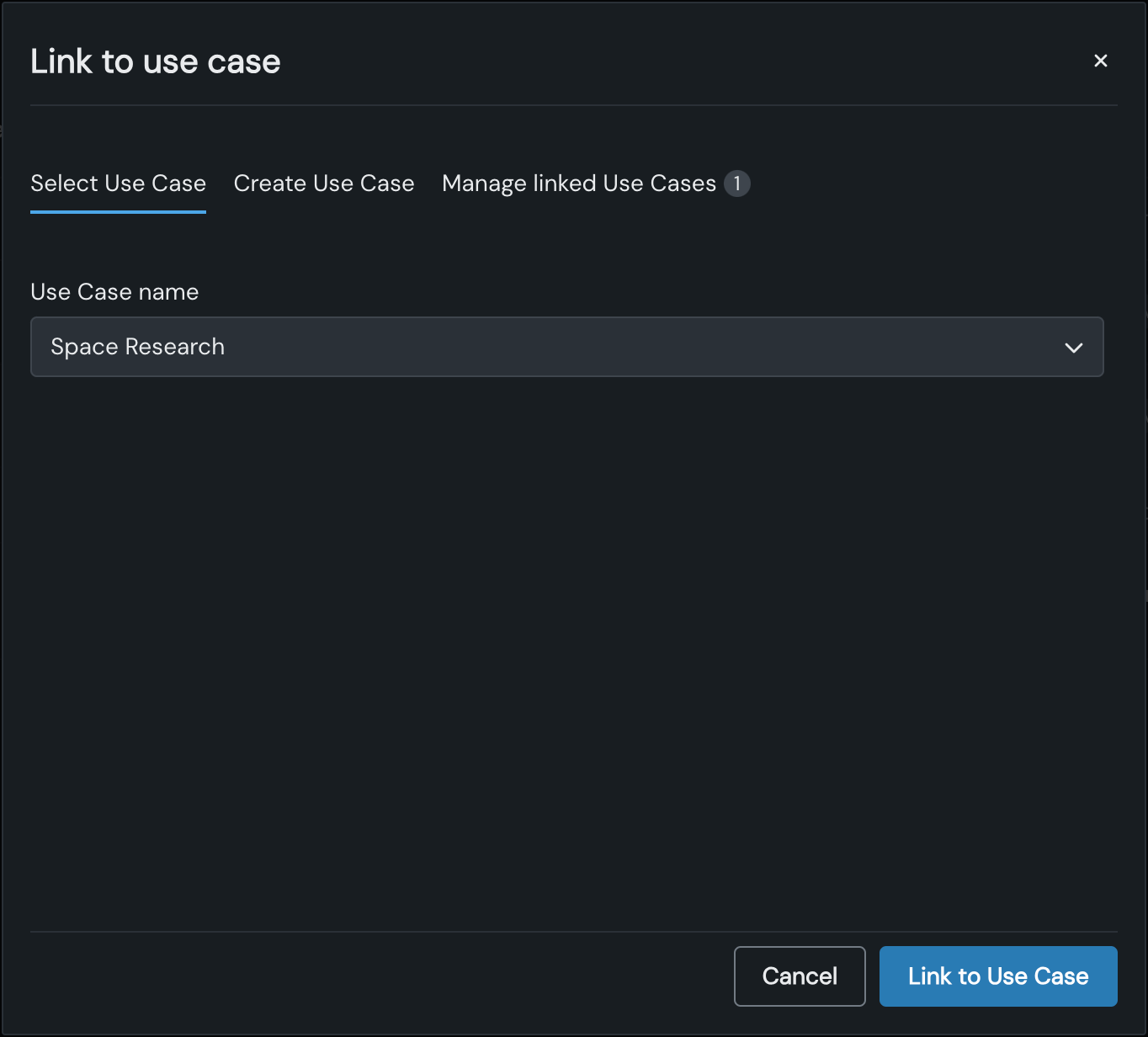Switch to the Select Use Case tab
Viewport: 1148px width, 1037px height.
(118, 183)
